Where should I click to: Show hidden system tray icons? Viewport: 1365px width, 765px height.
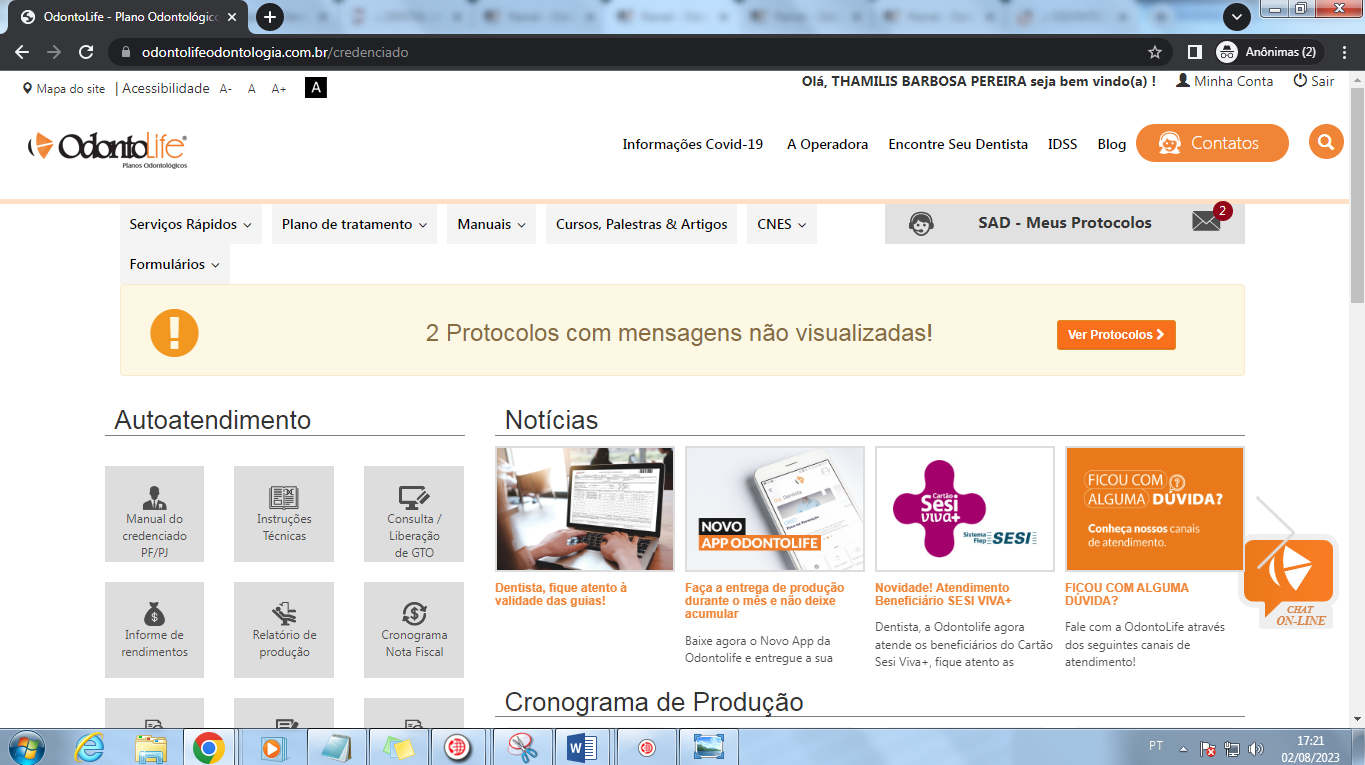pos(1183,748)
